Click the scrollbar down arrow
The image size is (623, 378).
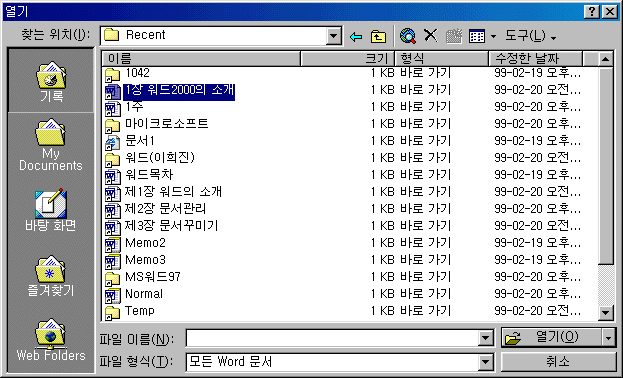(605, 313)
